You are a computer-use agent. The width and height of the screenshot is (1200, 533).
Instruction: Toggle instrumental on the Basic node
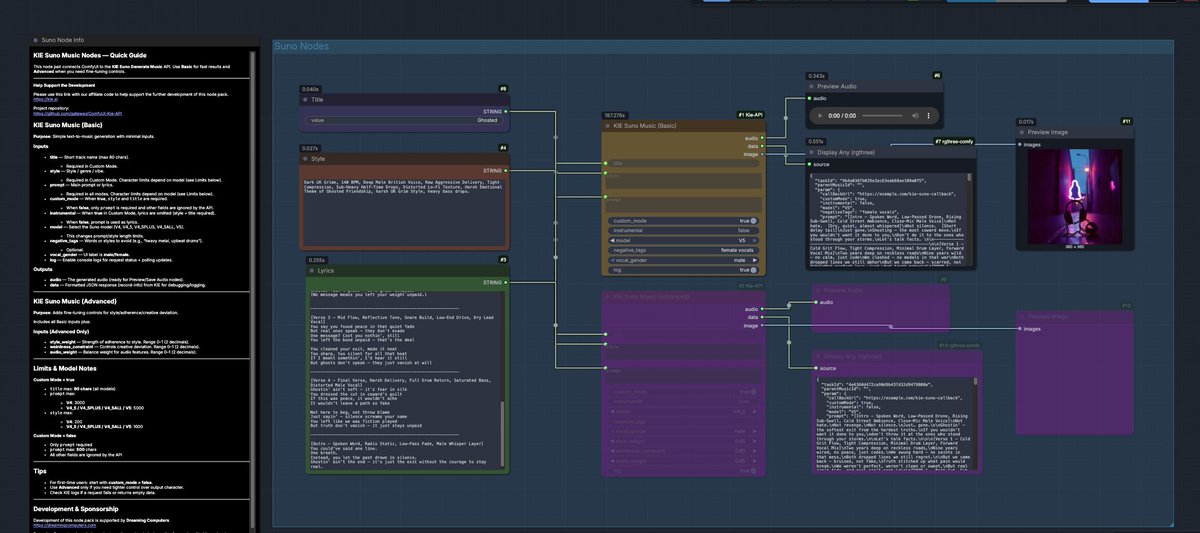[683, 230]
